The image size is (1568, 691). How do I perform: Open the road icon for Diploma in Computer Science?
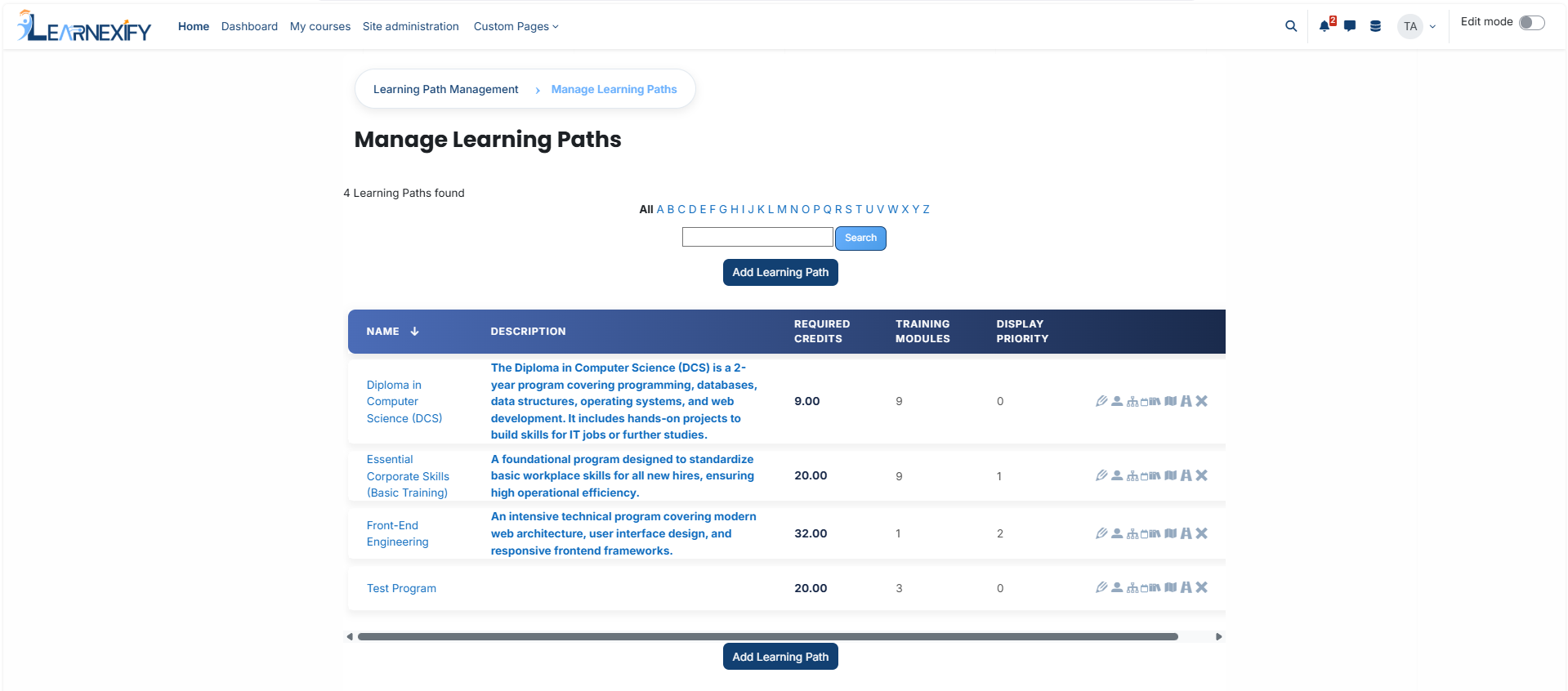1186,401
